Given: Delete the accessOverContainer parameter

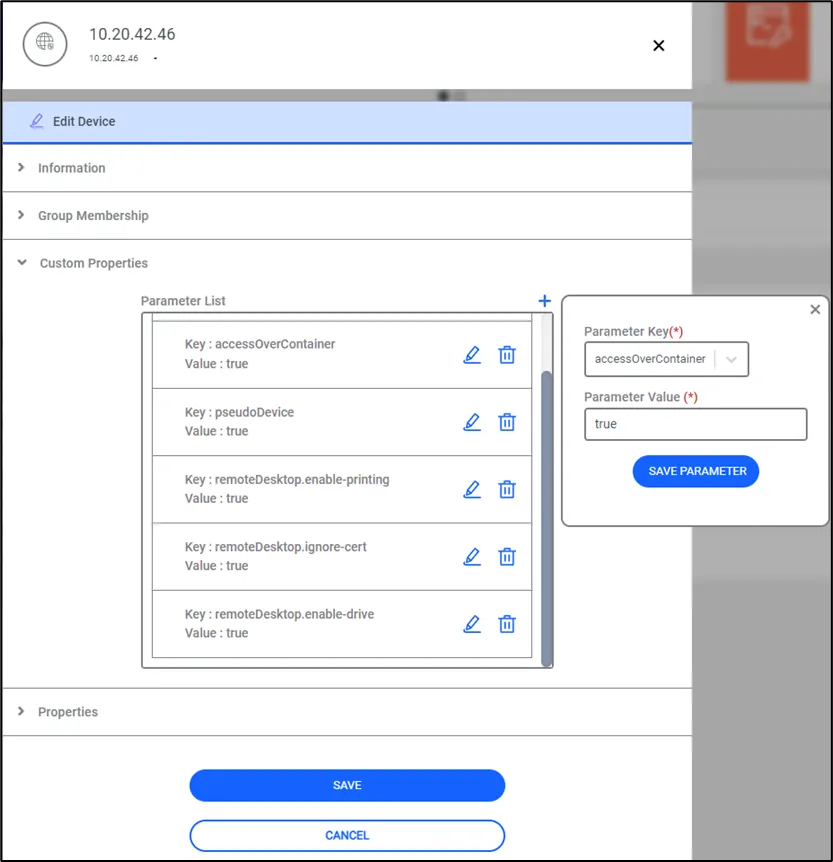Looking at the screenshot, I should (507, 355).
